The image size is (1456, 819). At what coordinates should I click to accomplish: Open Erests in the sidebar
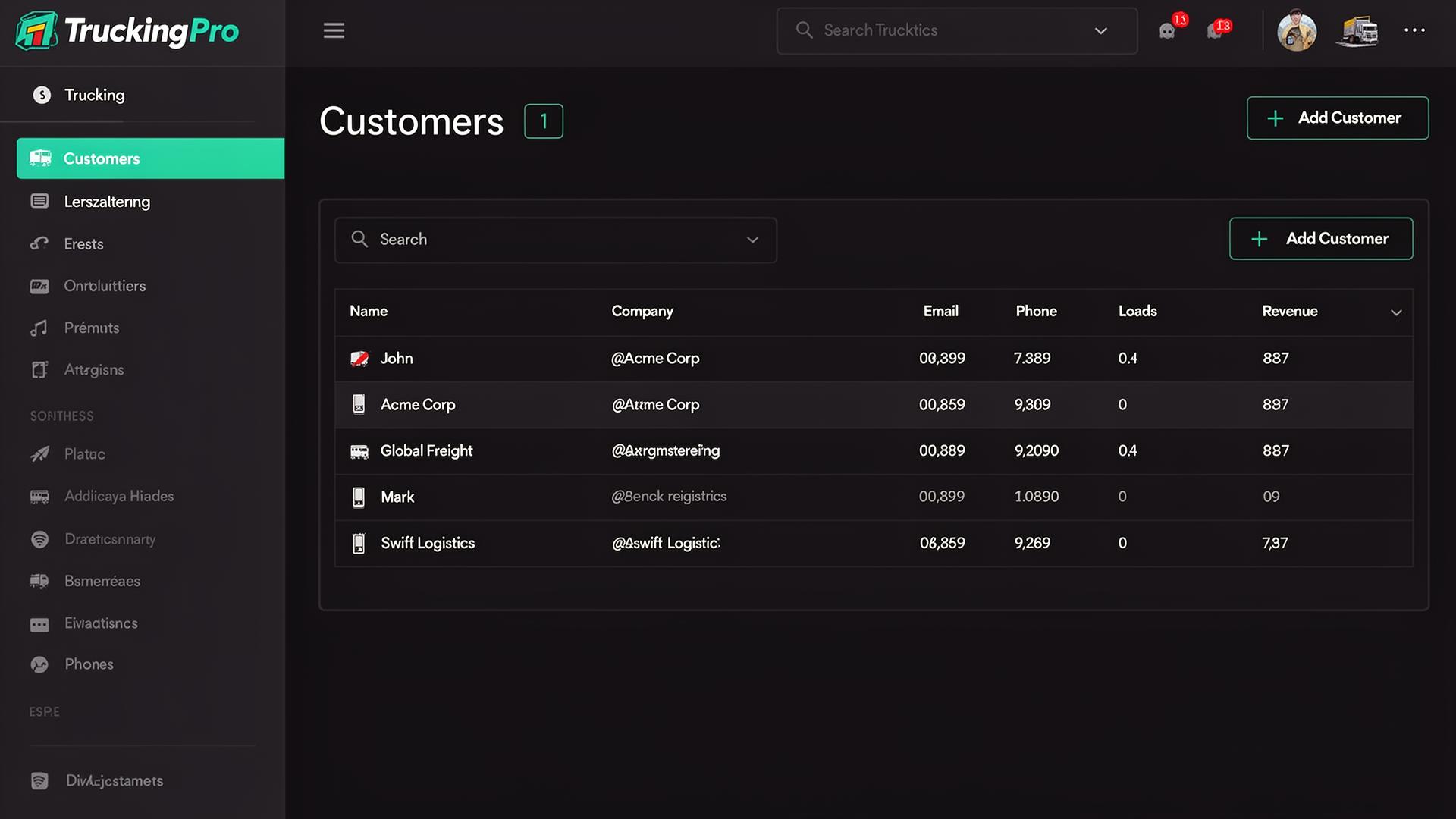[83, 244]
